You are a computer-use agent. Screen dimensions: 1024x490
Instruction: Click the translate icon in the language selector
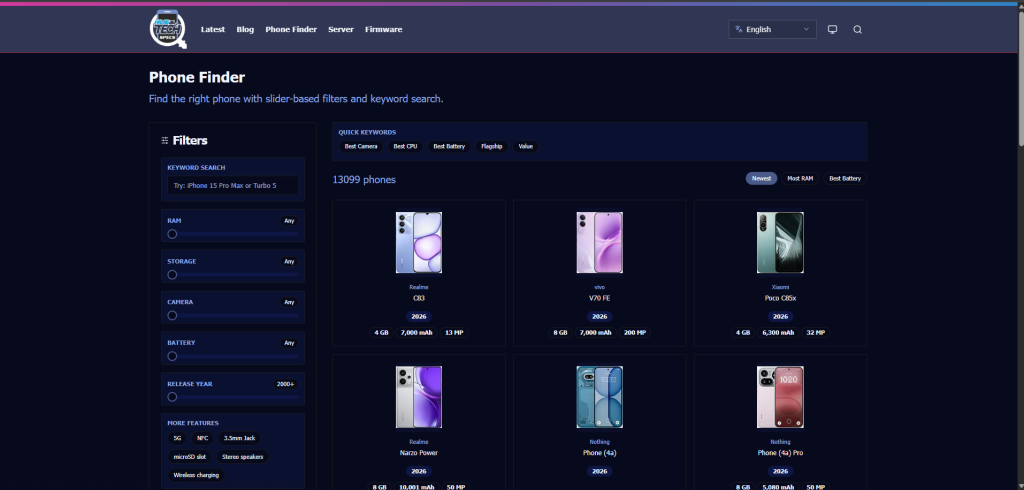(x=739, y=29)
